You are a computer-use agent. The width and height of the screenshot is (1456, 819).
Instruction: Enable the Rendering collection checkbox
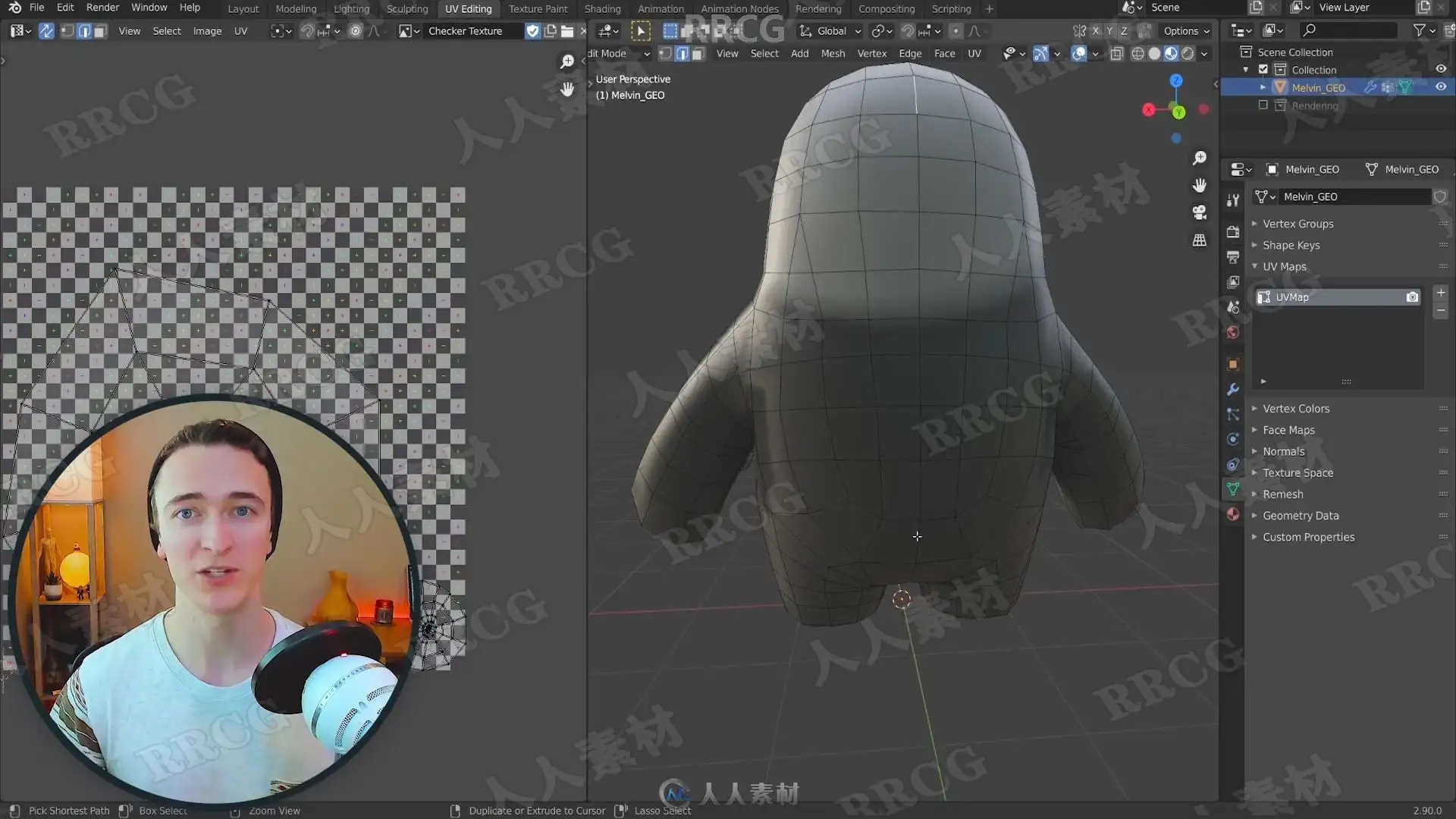coord(1263,105)
